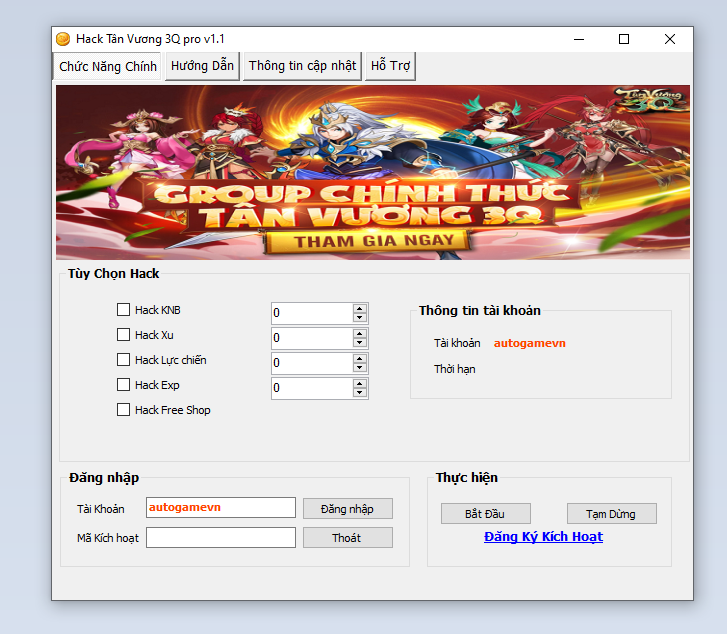Switch to the Hướng Dẫn tab
Screen dimensions: 727x634
pos(202,66)
